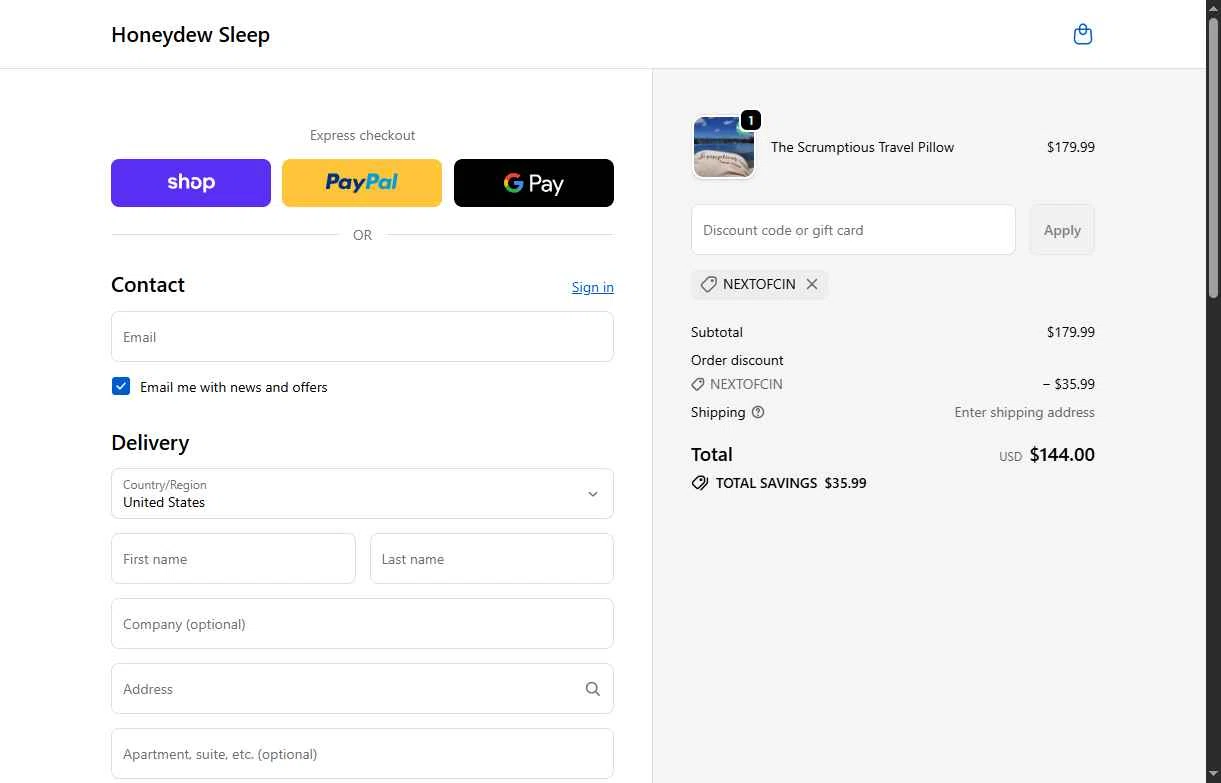
Task: Pay with Shop Pay express checkout
Action: [x=191, y=183]
